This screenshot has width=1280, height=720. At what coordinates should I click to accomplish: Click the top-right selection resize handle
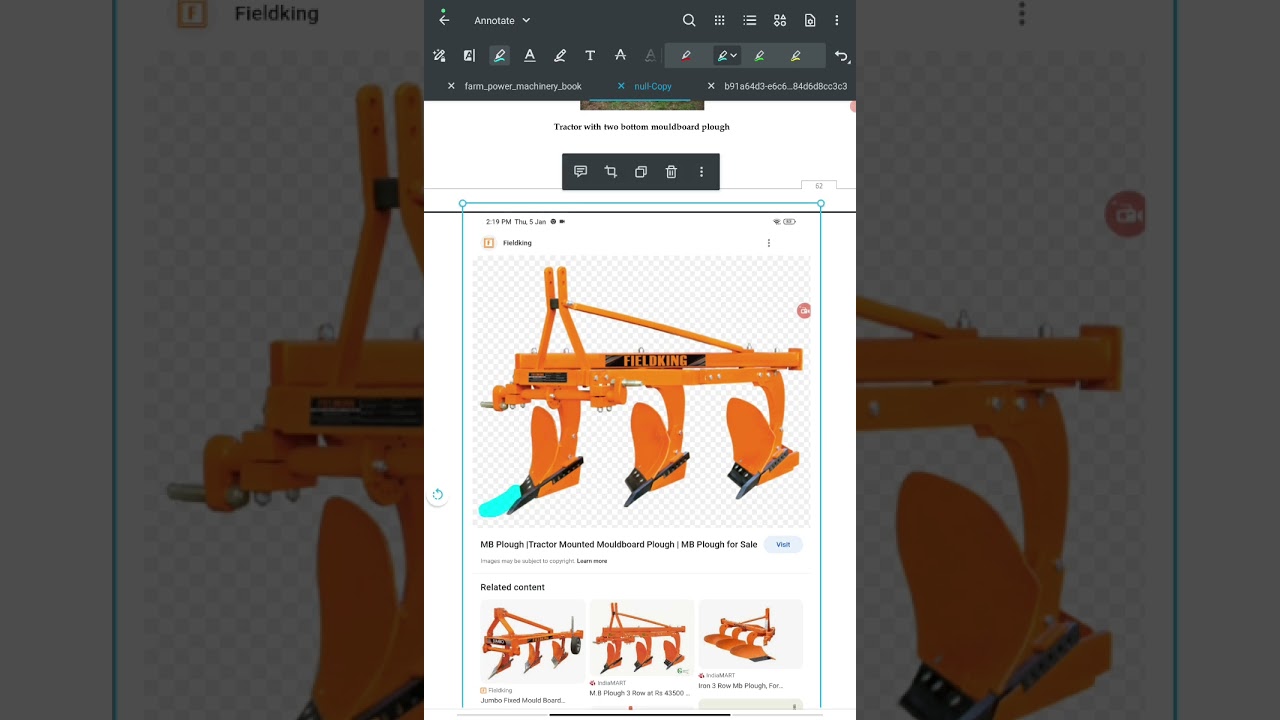coord(821,204)
